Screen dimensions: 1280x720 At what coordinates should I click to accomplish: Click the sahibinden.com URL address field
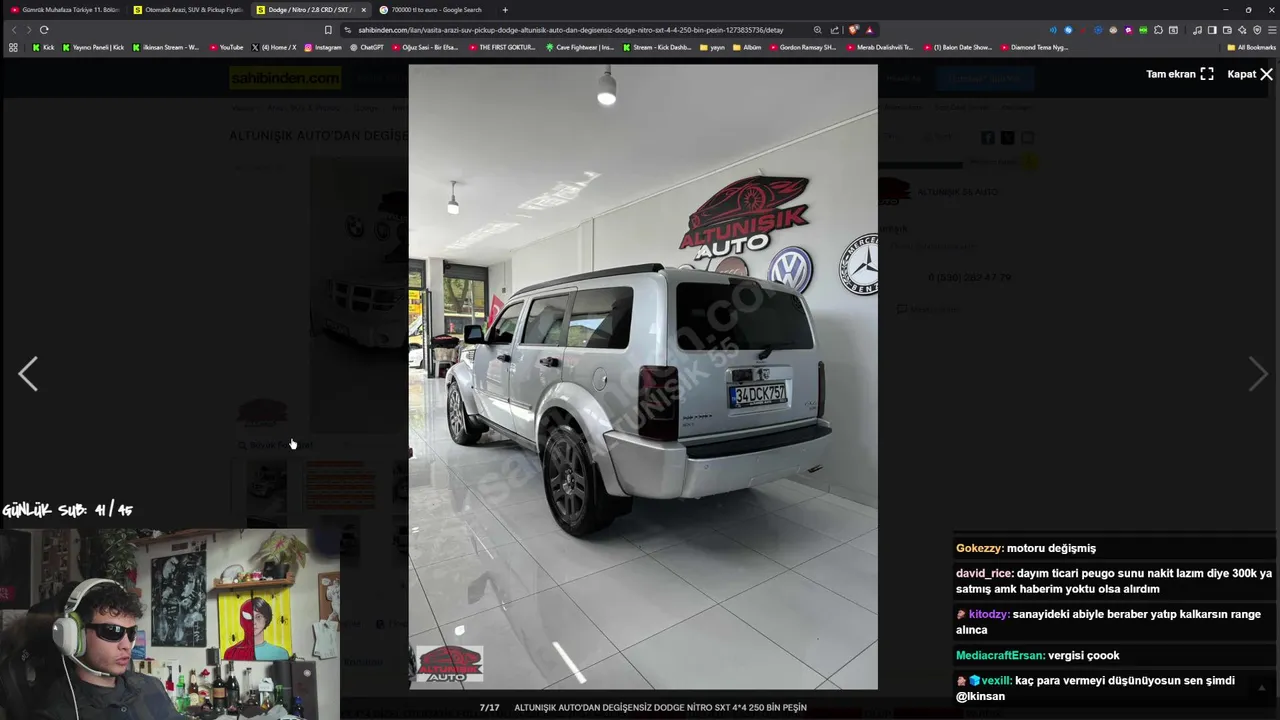570,30
